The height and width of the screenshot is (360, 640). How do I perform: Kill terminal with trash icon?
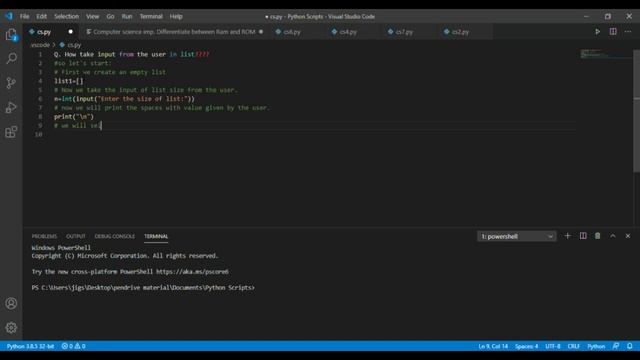pyautogui.click(x=598, y=236)
